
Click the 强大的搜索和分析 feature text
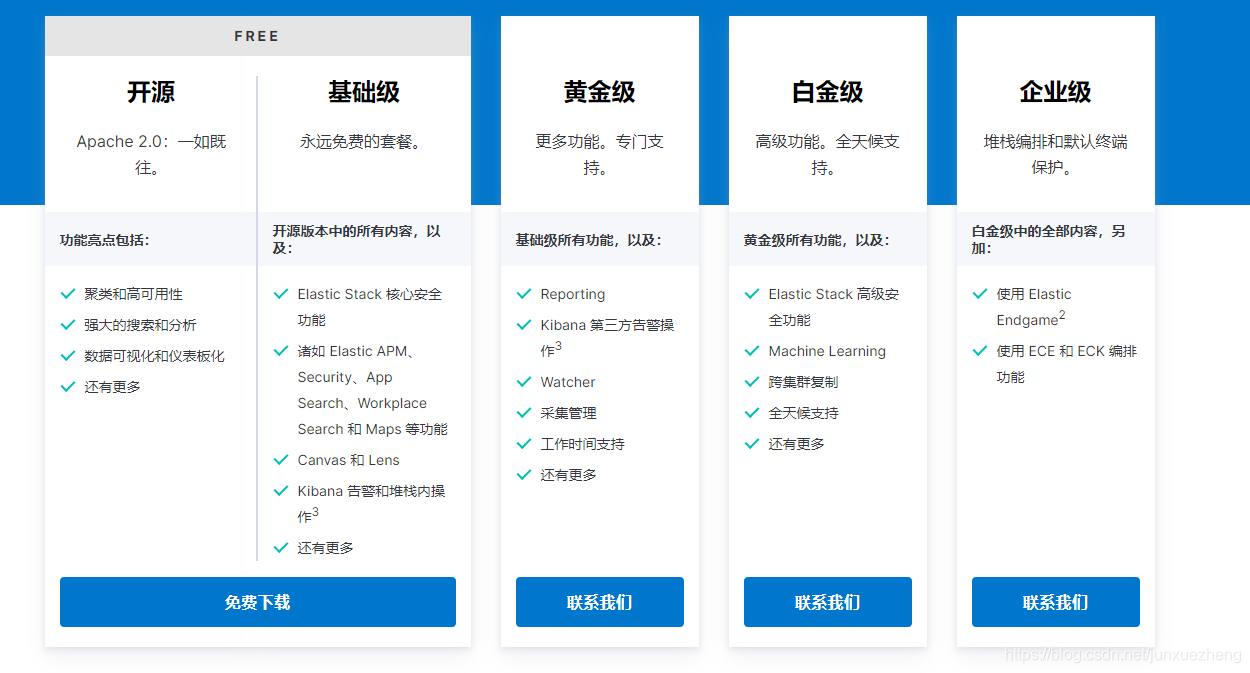(x=141, y=325)
